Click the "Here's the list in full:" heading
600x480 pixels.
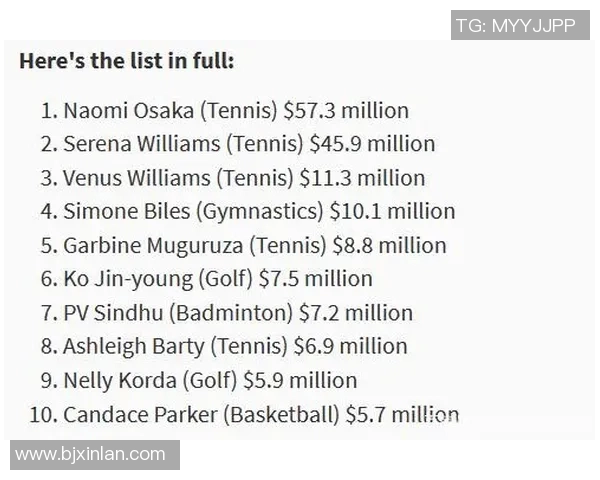(126, 60)
